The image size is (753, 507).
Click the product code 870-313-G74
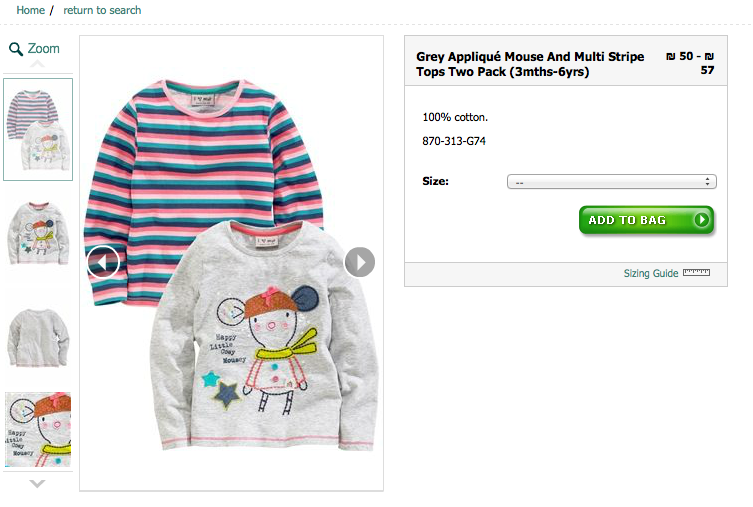click(x=454, y=142)
